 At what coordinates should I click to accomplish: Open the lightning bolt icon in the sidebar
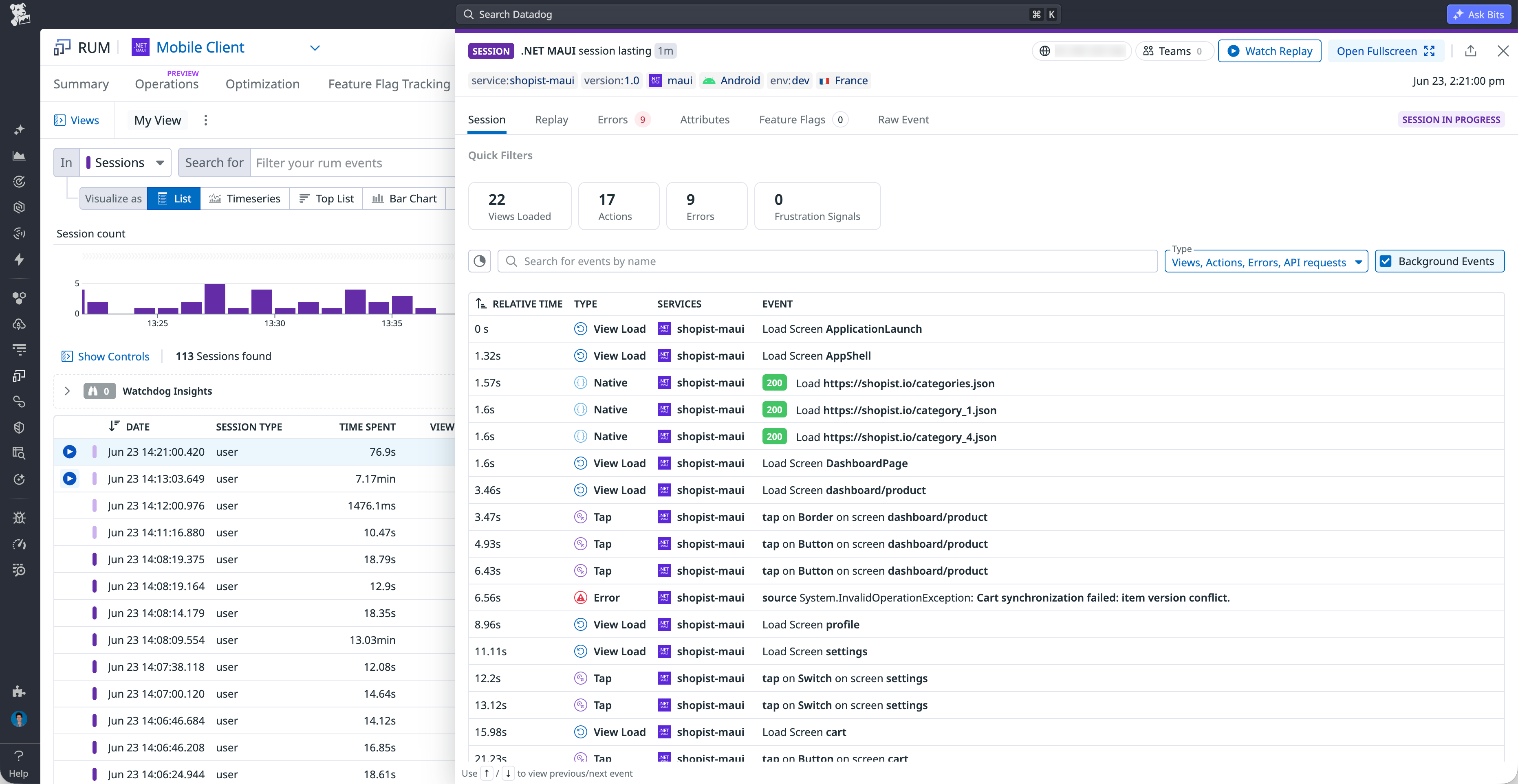pyautogui.click(x=19, y=259)
